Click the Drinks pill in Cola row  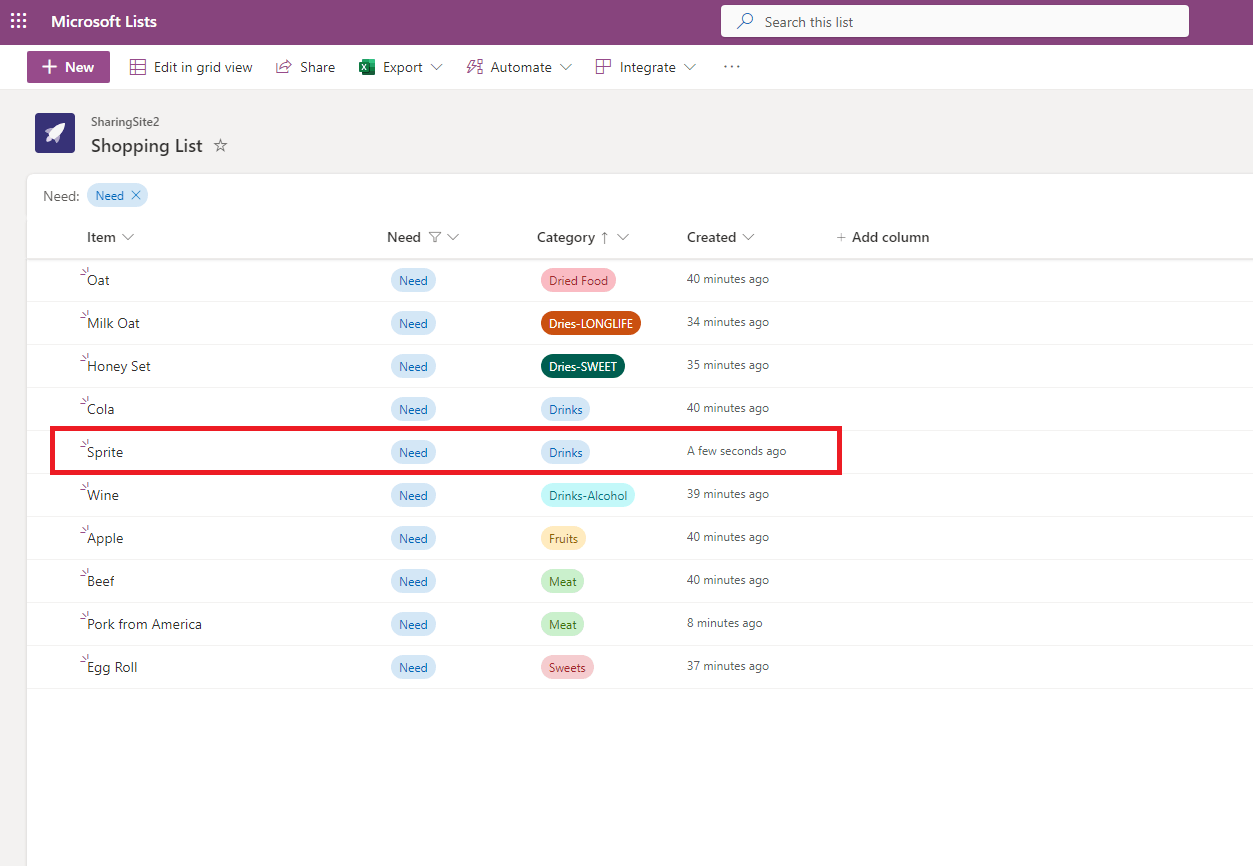click(565, 410)
